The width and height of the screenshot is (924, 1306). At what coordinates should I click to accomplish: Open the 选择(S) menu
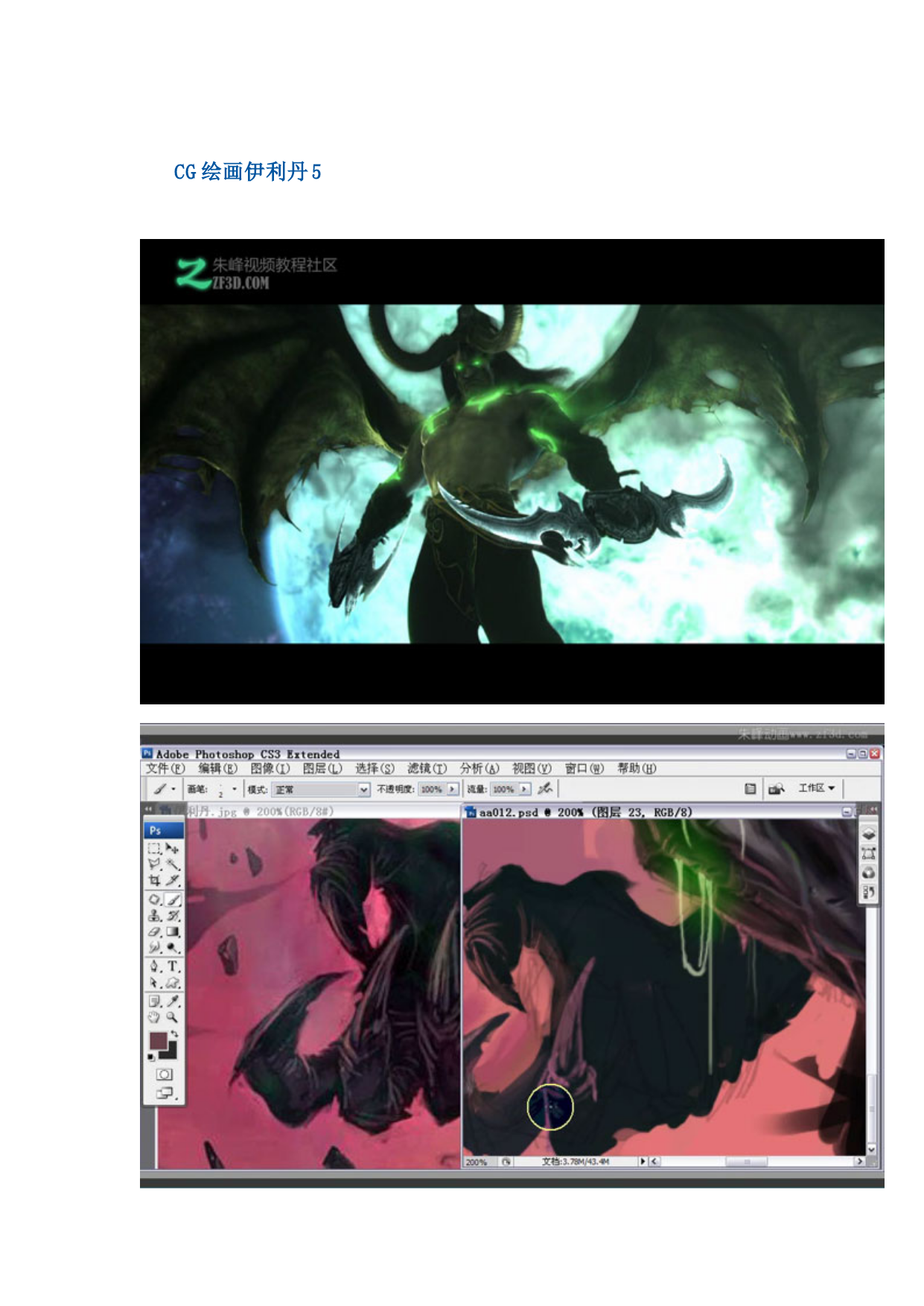[x=375, y=768]
